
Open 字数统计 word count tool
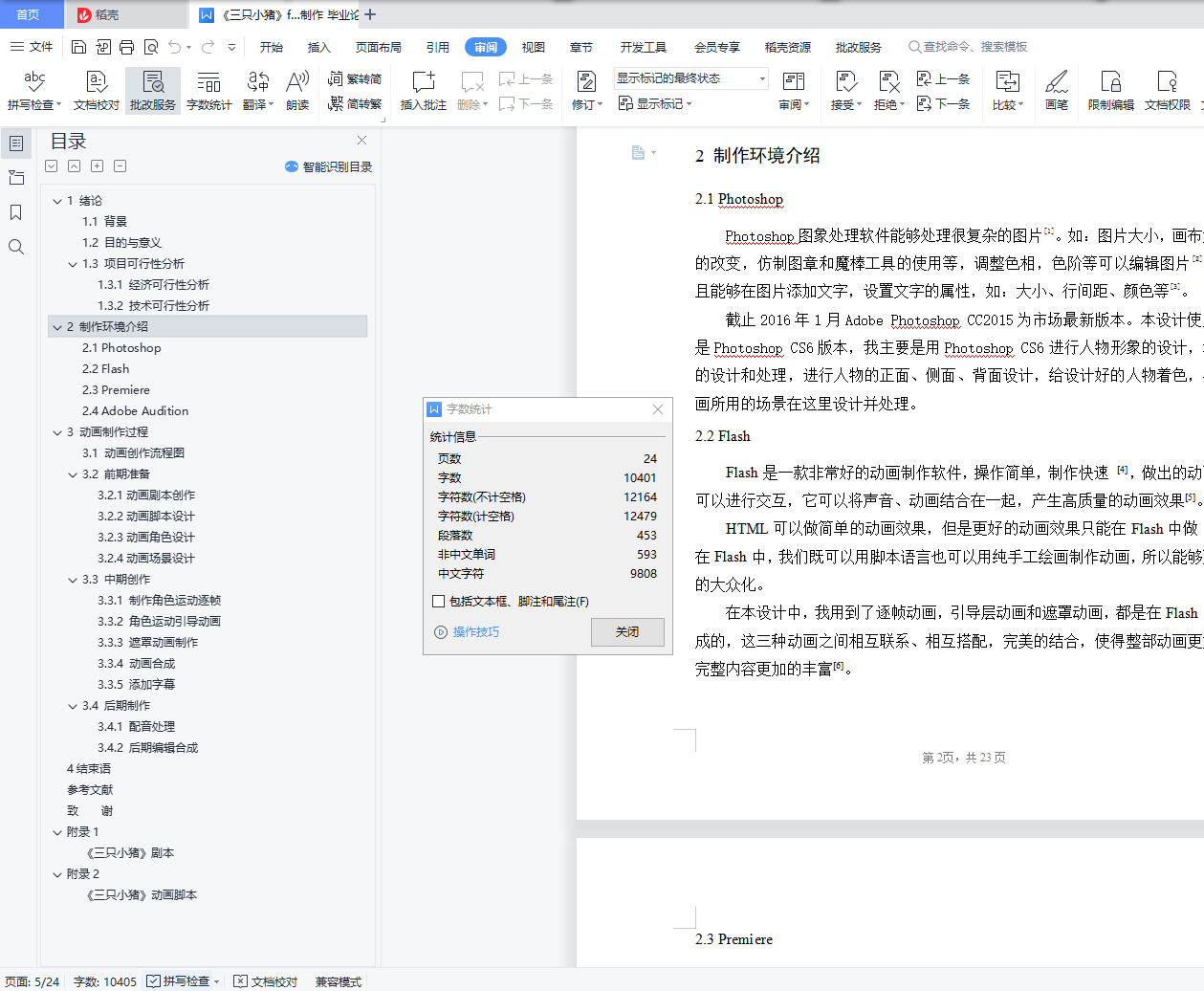coord(208,91)
